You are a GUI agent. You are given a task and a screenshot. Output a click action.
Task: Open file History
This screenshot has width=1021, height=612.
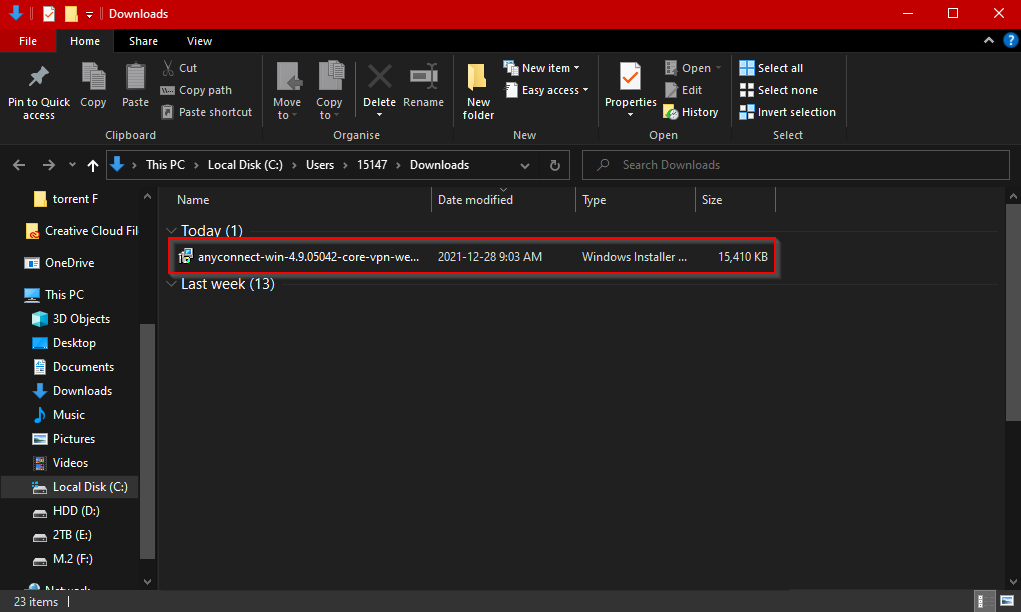(691, 112)
